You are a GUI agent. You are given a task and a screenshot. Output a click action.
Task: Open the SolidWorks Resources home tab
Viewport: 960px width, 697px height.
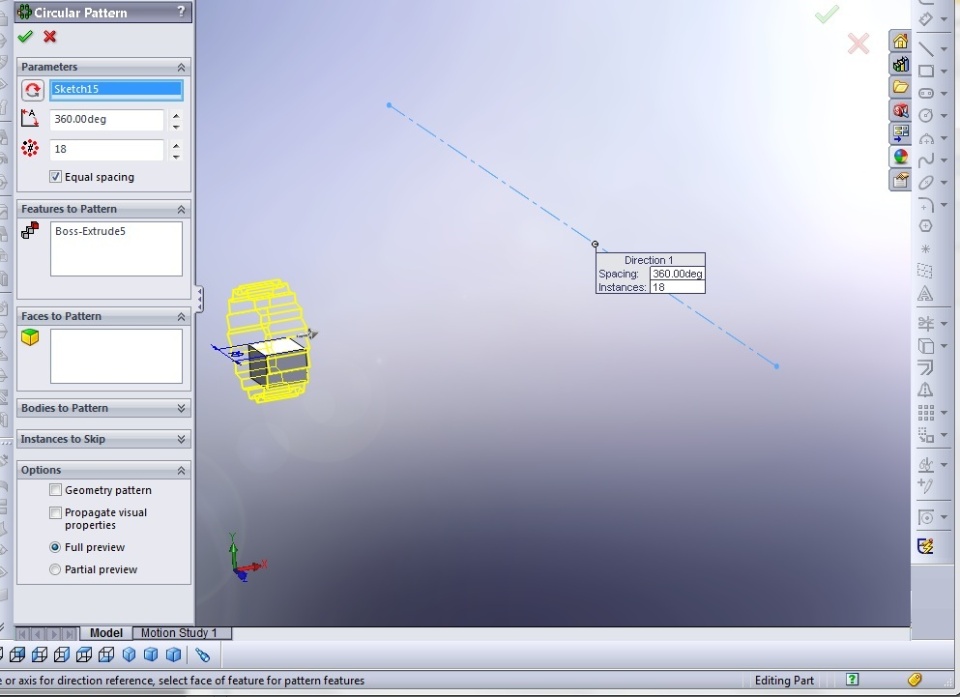tap(900, 41)
